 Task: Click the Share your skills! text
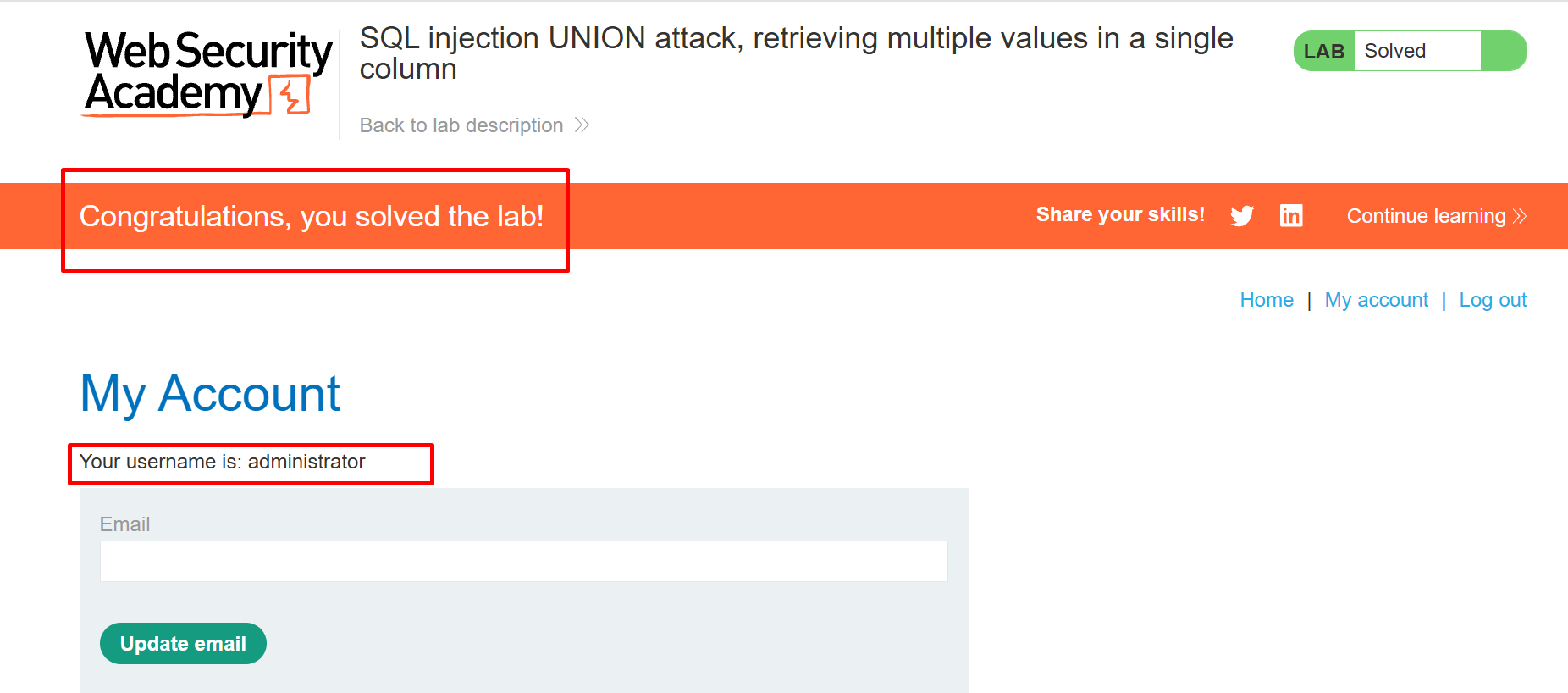pos(1120,214)
